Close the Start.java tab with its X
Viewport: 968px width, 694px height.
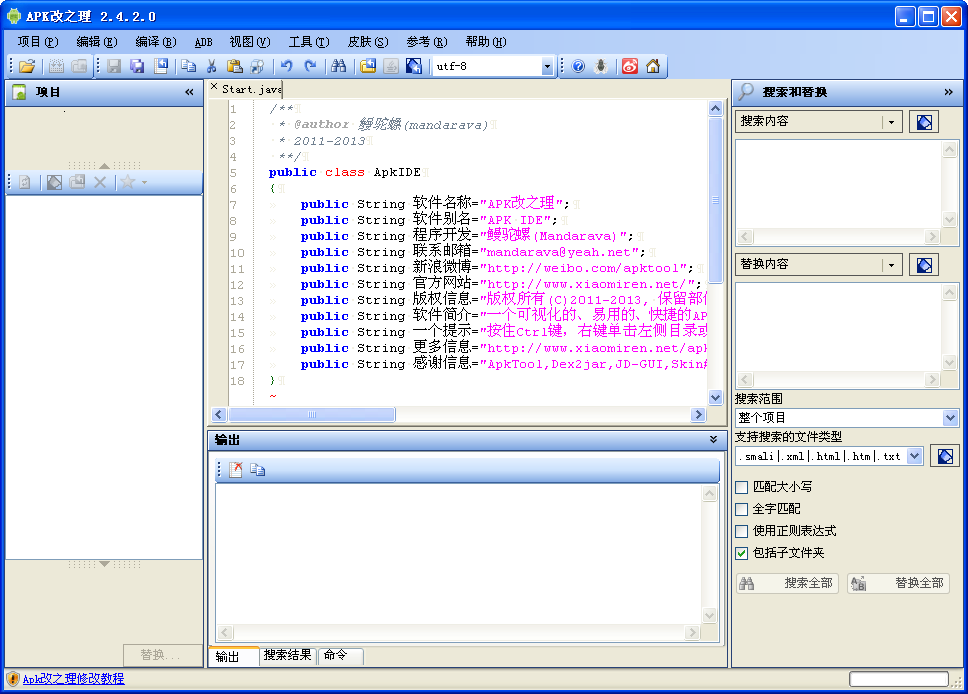tap(214, 87)
